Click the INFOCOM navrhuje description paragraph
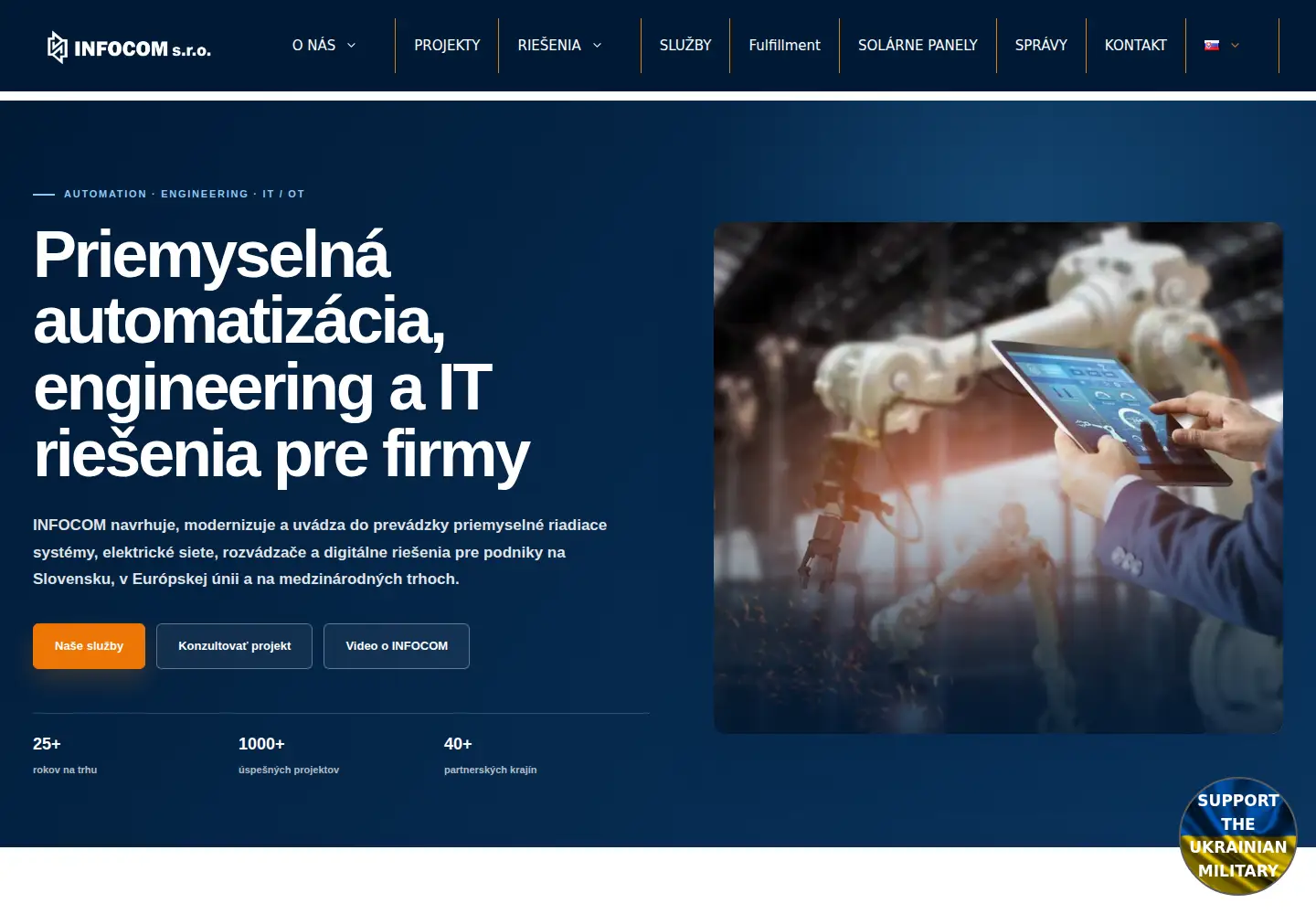The height and width of the screenshot is (914, 1316). (x=320, y=552)
